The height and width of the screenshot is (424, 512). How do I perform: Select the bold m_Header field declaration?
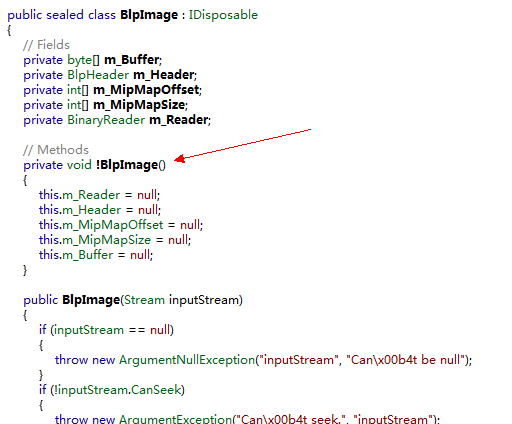click(x=164, y=75)
